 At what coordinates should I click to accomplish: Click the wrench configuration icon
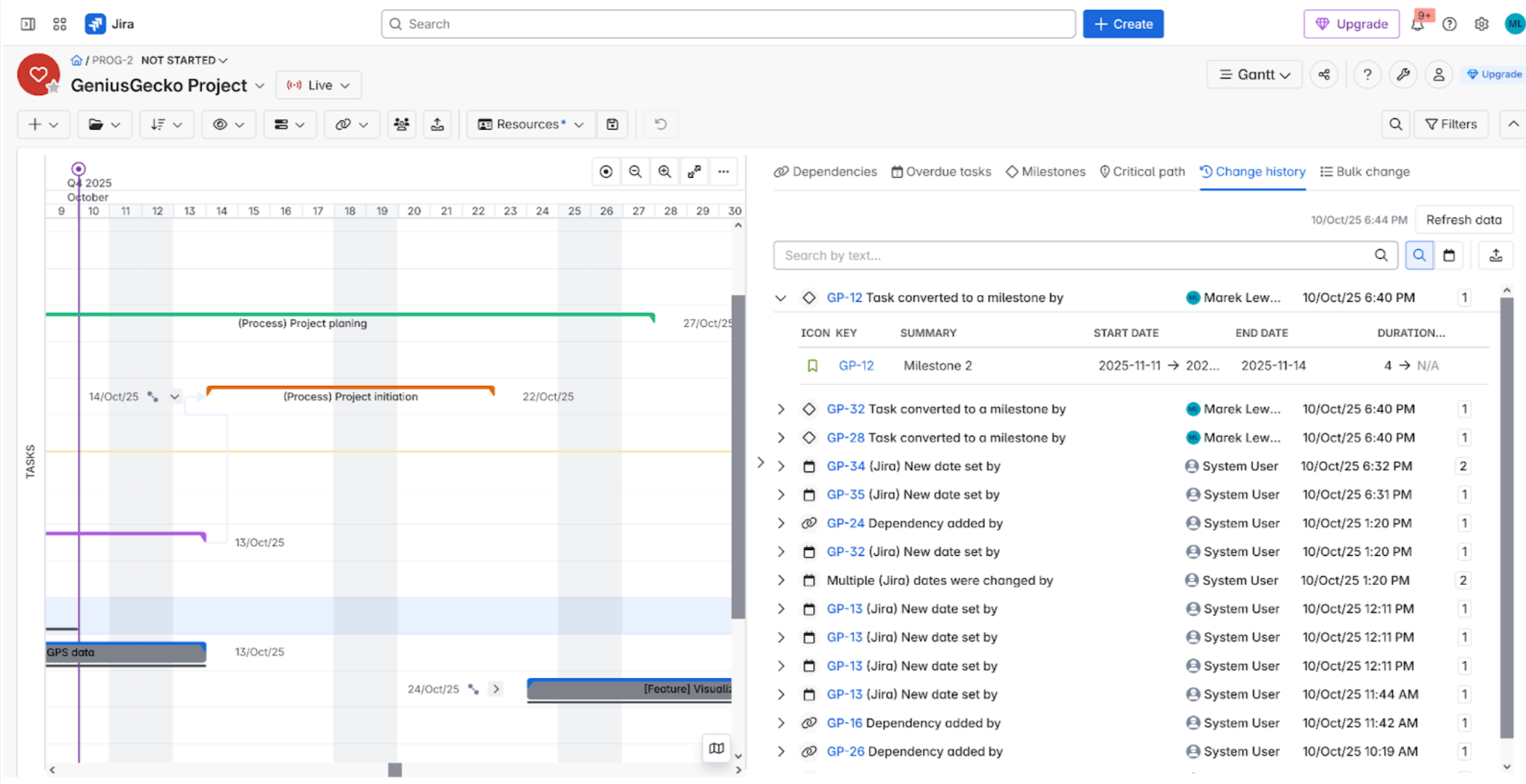point(1403,74)
